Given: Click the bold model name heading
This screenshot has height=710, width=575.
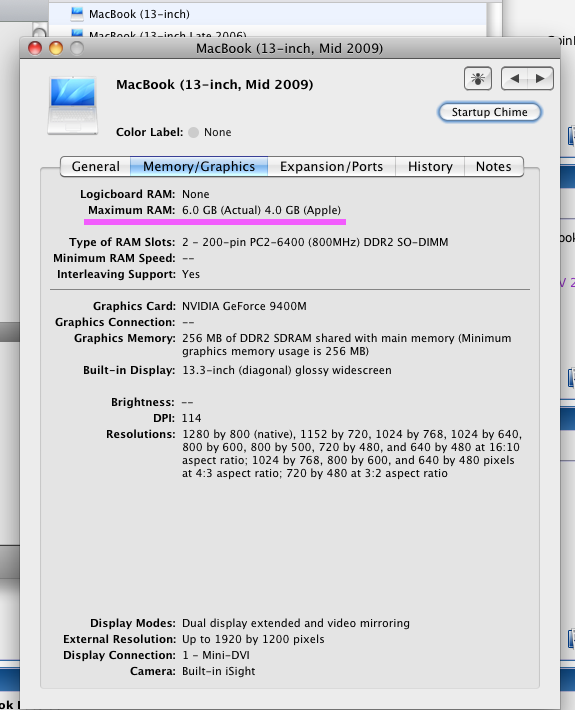Looking at the screenshot, I should [215, 85].
